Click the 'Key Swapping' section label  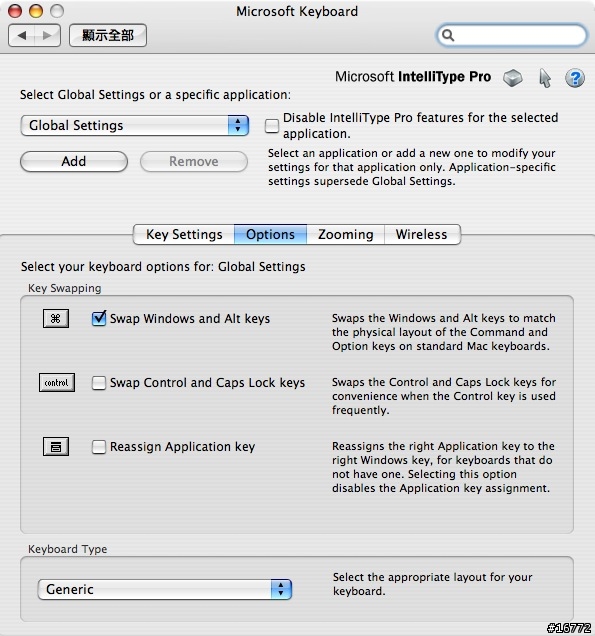(64, 288)
